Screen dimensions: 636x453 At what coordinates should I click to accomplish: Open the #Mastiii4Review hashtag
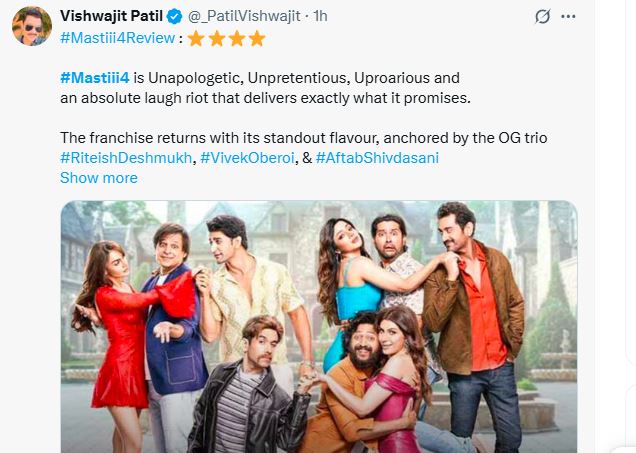coord(118,38)
